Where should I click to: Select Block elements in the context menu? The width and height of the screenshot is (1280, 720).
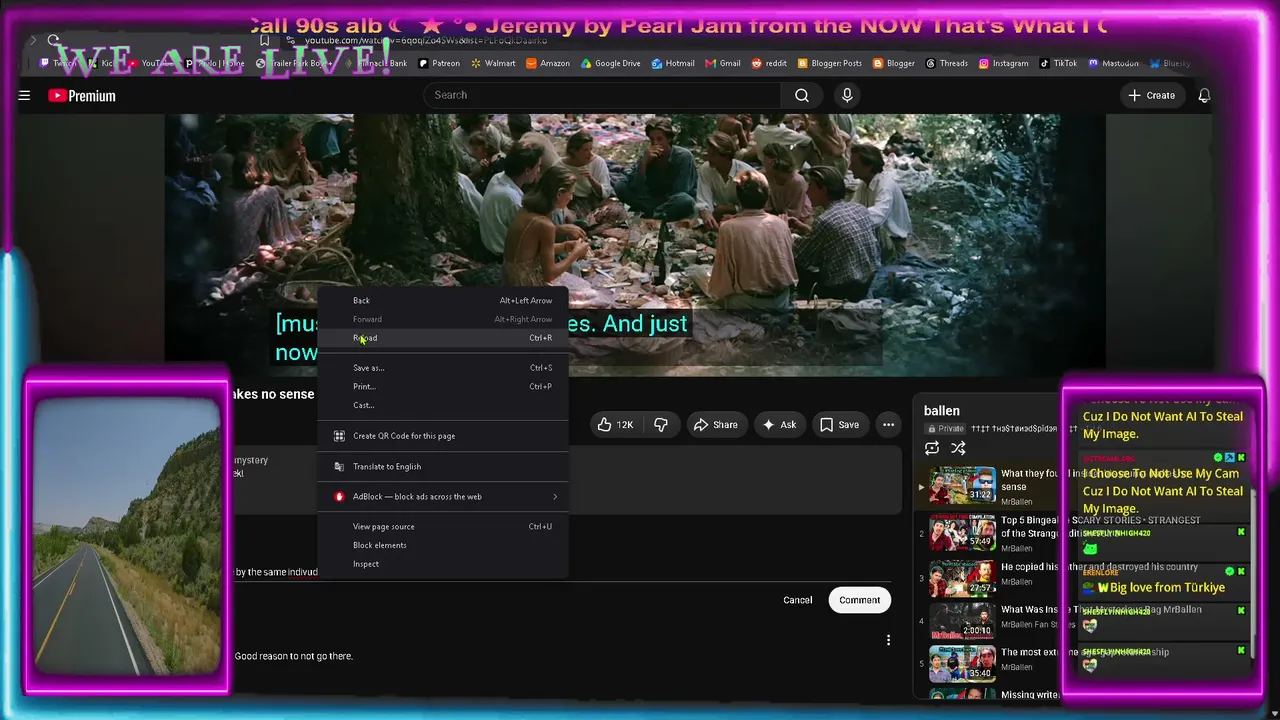coord(442,545)
